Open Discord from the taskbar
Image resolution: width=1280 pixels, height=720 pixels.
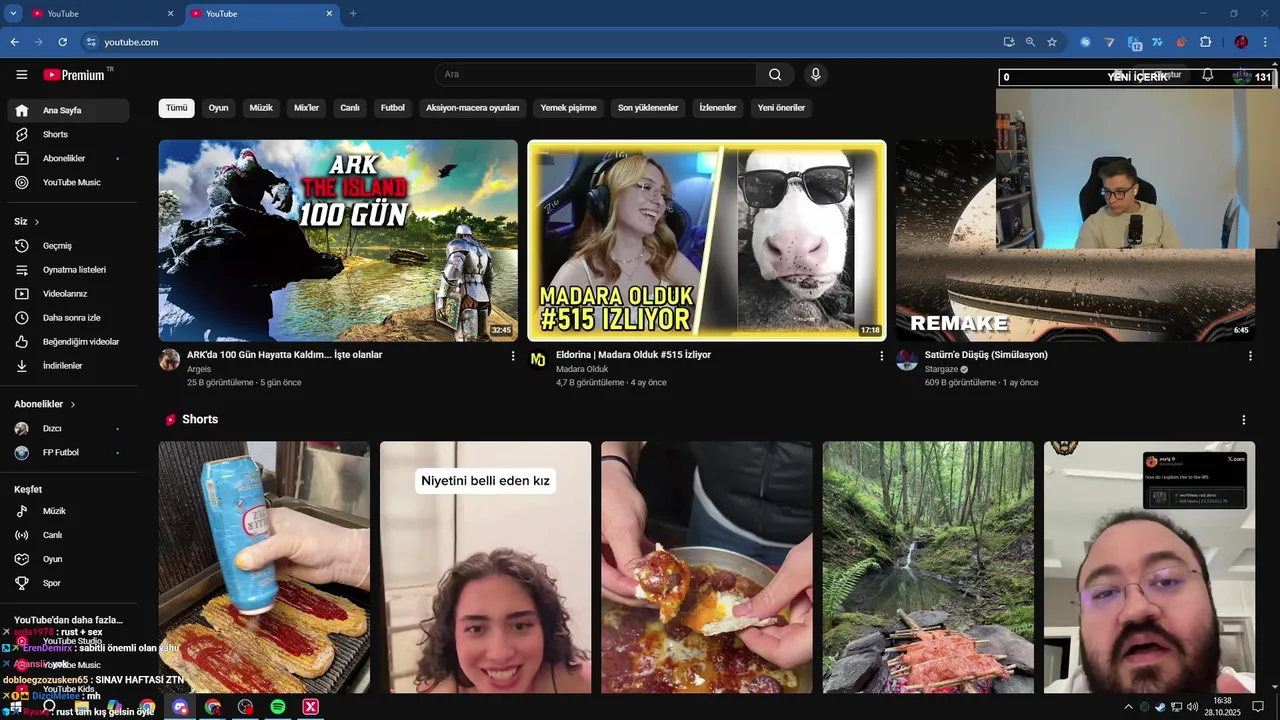click(180, 707)
